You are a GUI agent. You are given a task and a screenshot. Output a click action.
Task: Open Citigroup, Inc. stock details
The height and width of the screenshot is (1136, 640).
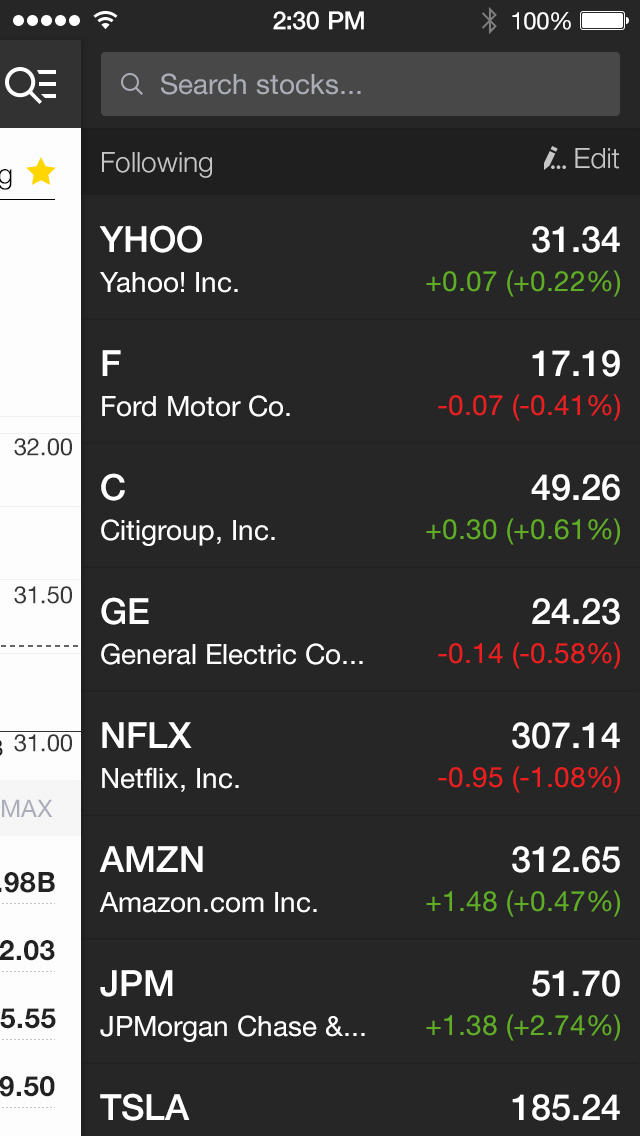(360, 506)
